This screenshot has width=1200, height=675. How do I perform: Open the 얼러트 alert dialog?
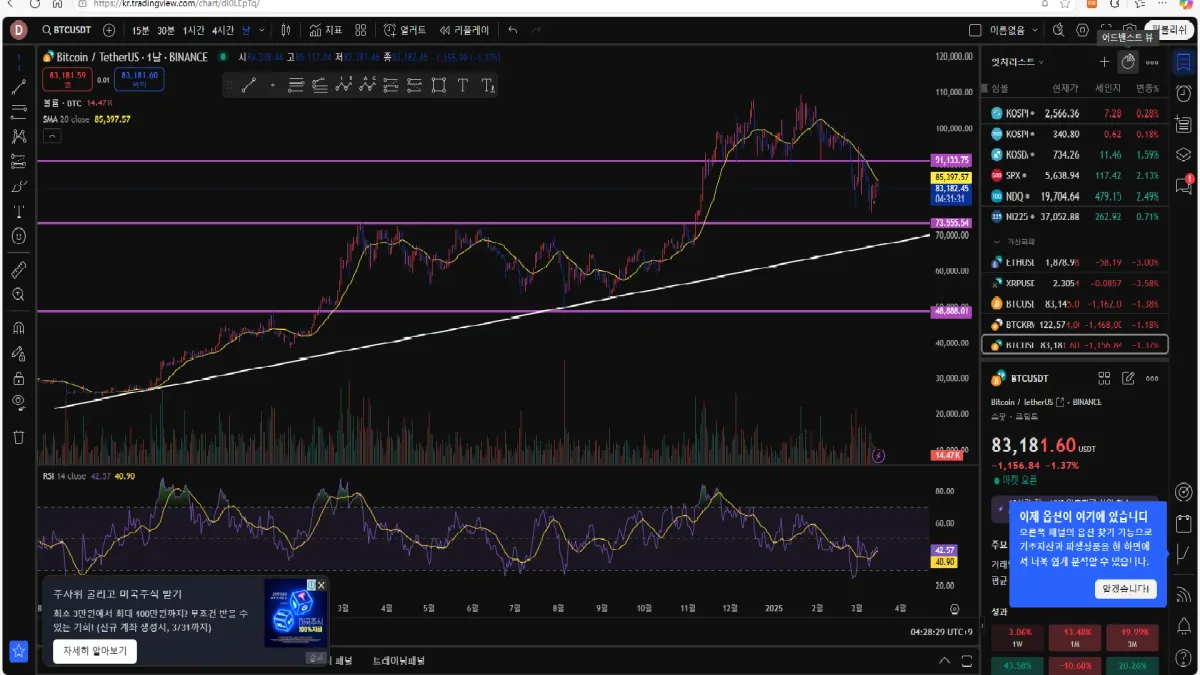coord(405,30)
